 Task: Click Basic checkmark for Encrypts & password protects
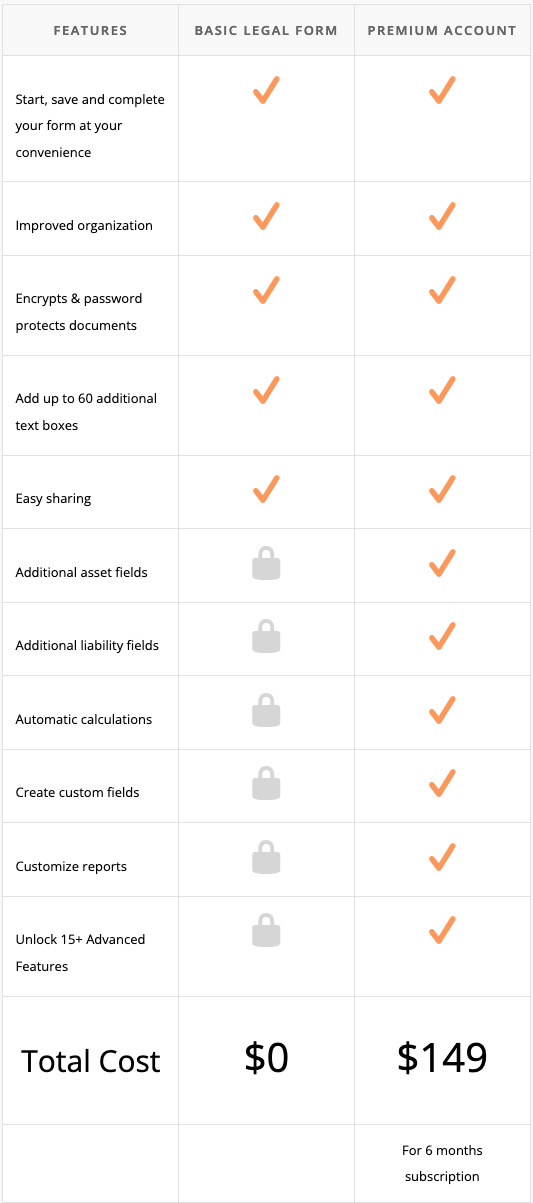(x=266, y=289)
